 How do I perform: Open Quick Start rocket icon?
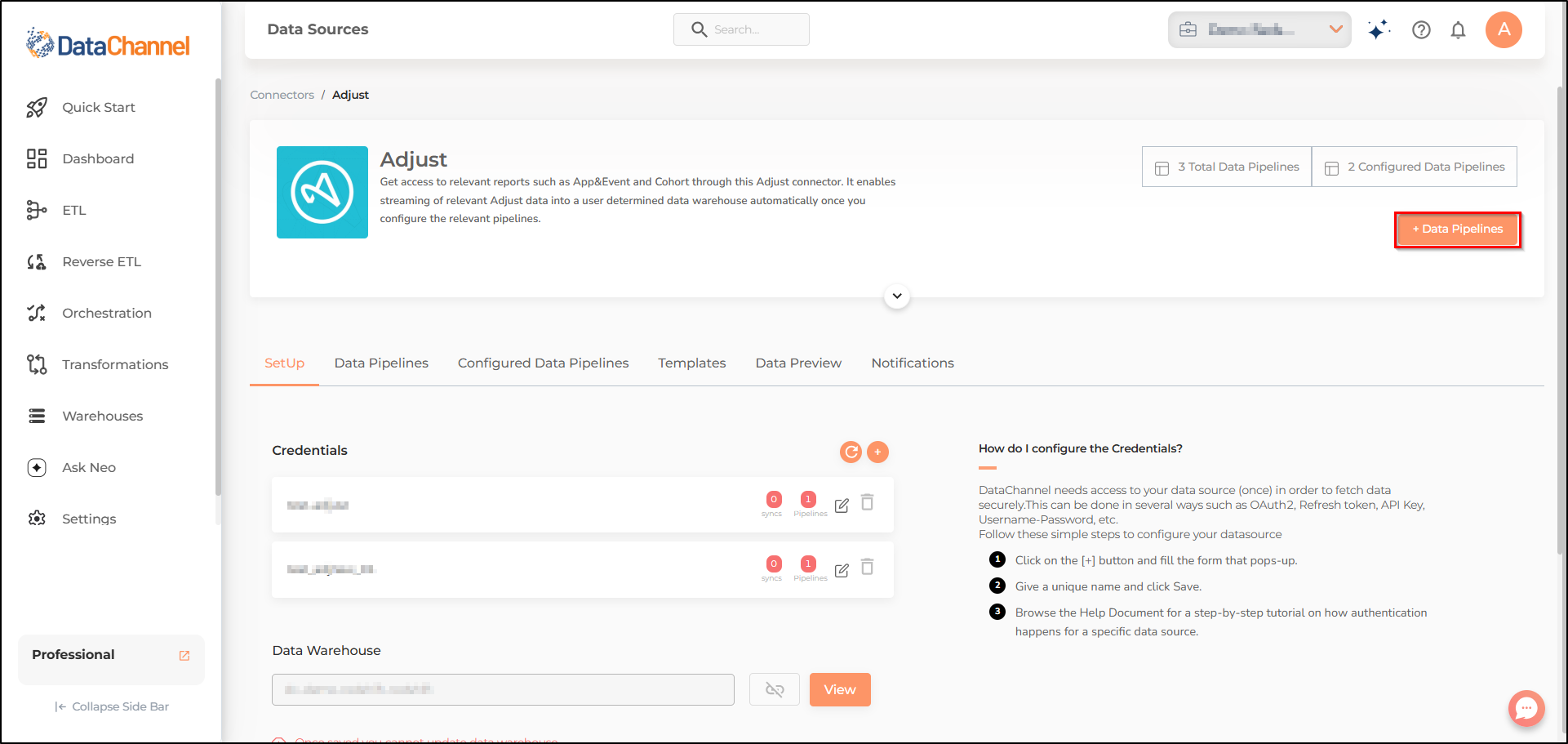click(x=37, y=108)
